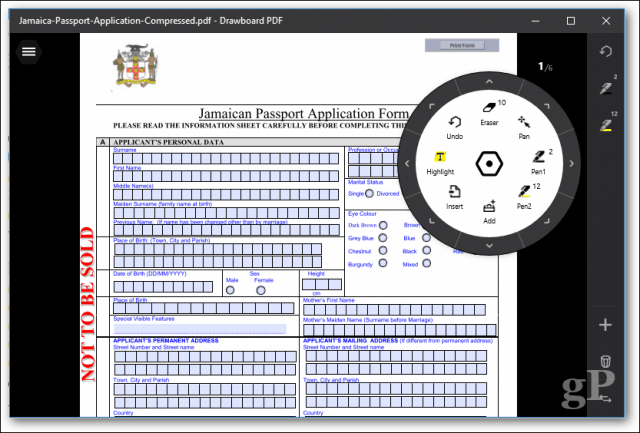Click the right chevron of radial menu
This screenshot has width=640, height=433.
[571, 164]
